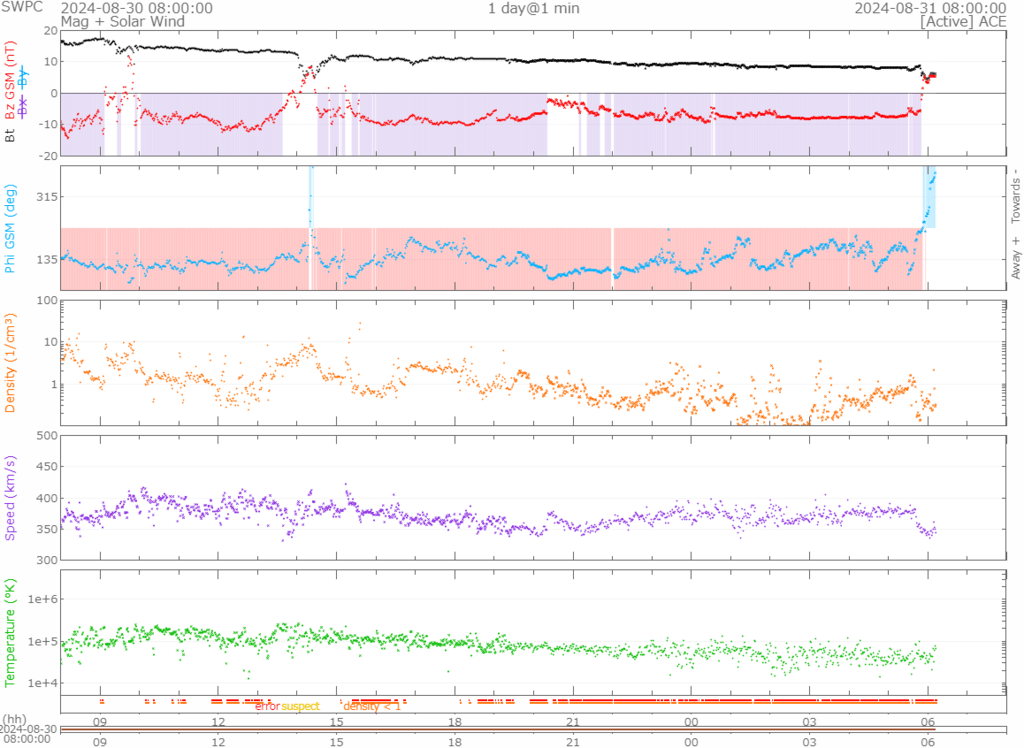This screenshot has width=1024, height=748.
Task: Click the Phi GSM (deg) axis label
Action: [10, 228]
